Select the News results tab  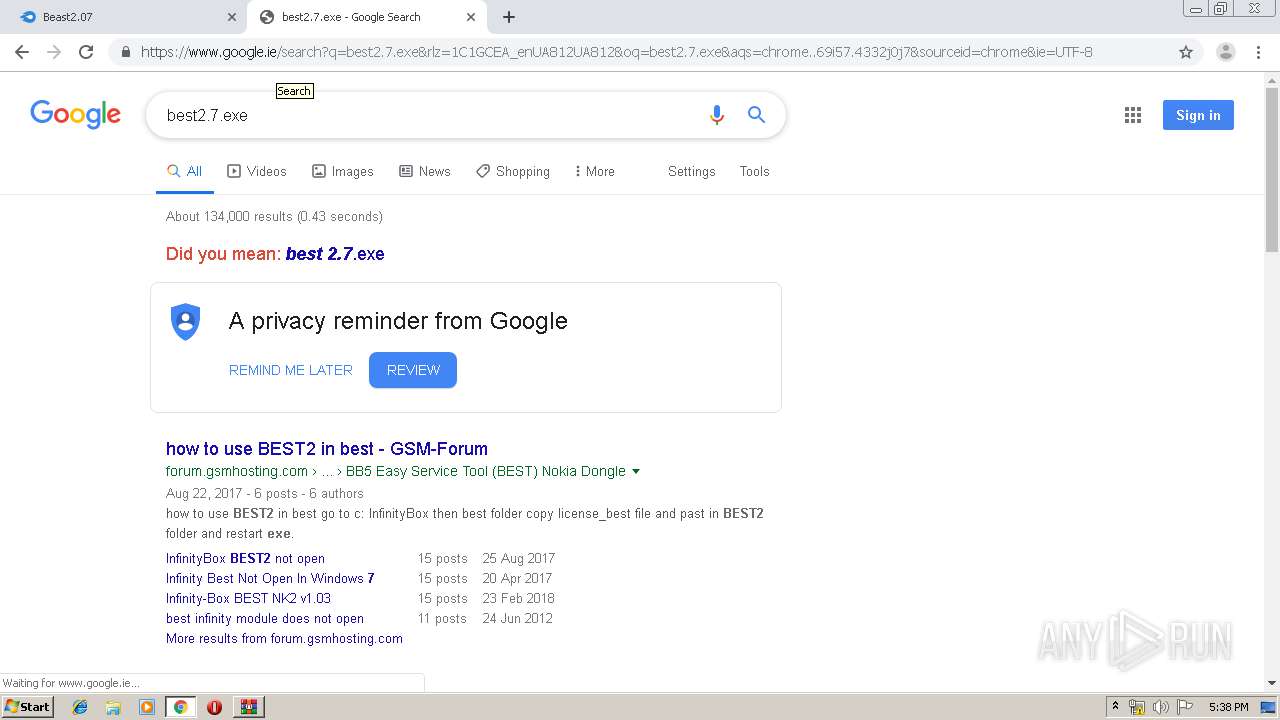point(425,172)
